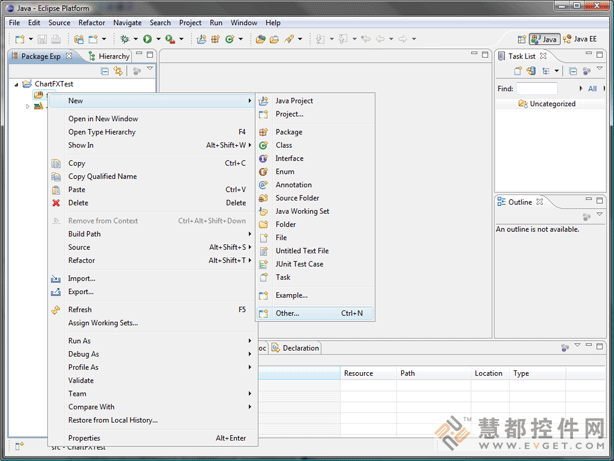Viewport: 614px width, 461px height.
Task: Click the Copy icon in context menu
Action: tap(56, 163)
